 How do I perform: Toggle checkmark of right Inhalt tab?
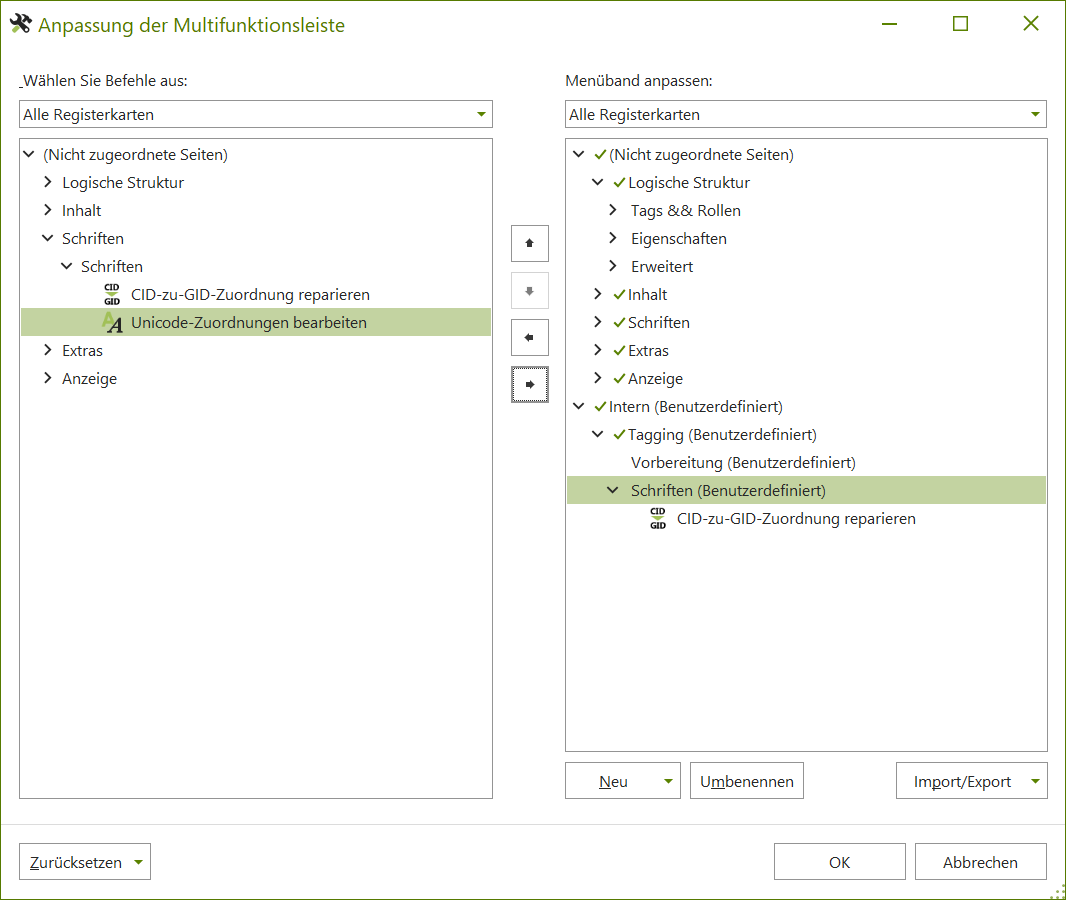[619, 294]
